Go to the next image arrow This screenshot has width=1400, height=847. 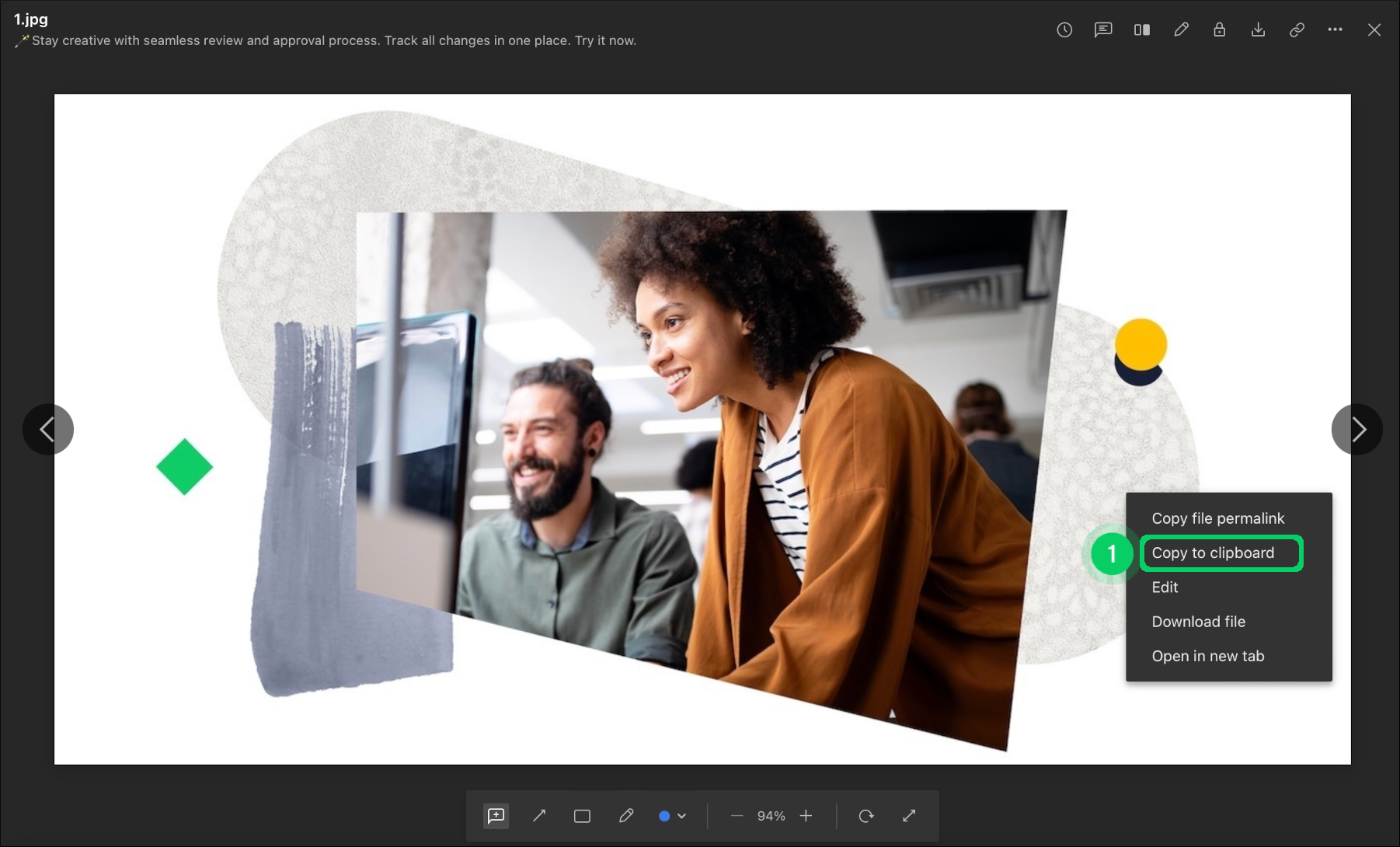(1356, 430)
